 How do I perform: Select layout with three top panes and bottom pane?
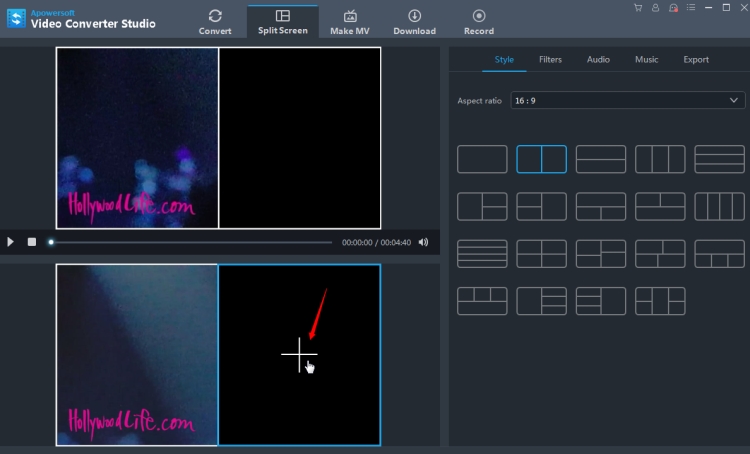(482, 301)
